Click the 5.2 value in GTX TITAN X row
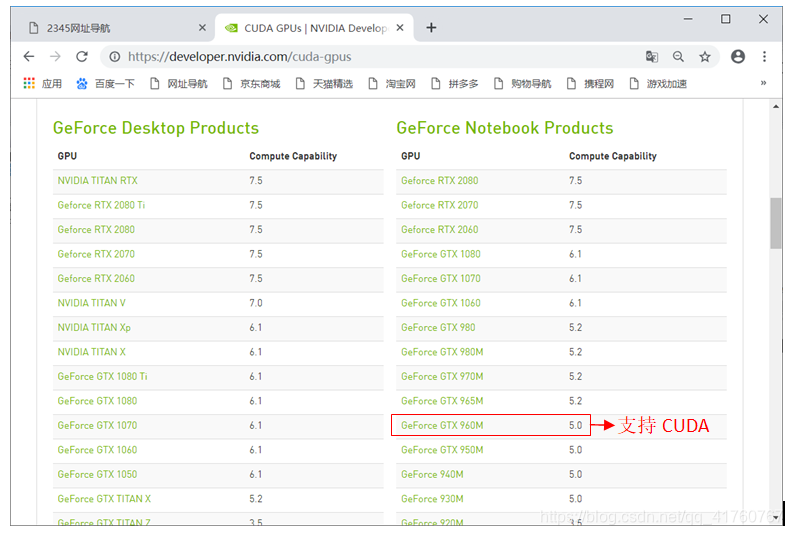 (x=256, y=499)
